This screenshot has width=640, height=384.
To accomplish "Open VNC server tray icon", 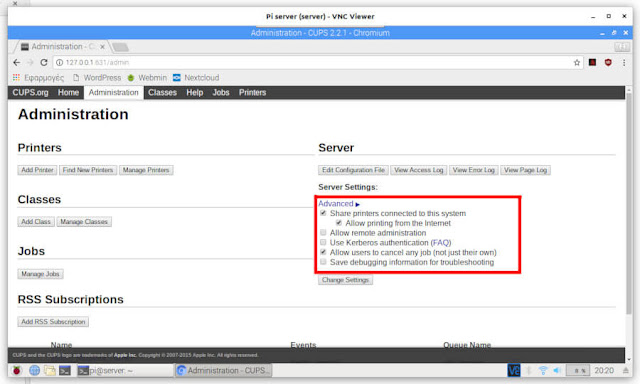I will [513, 370].
